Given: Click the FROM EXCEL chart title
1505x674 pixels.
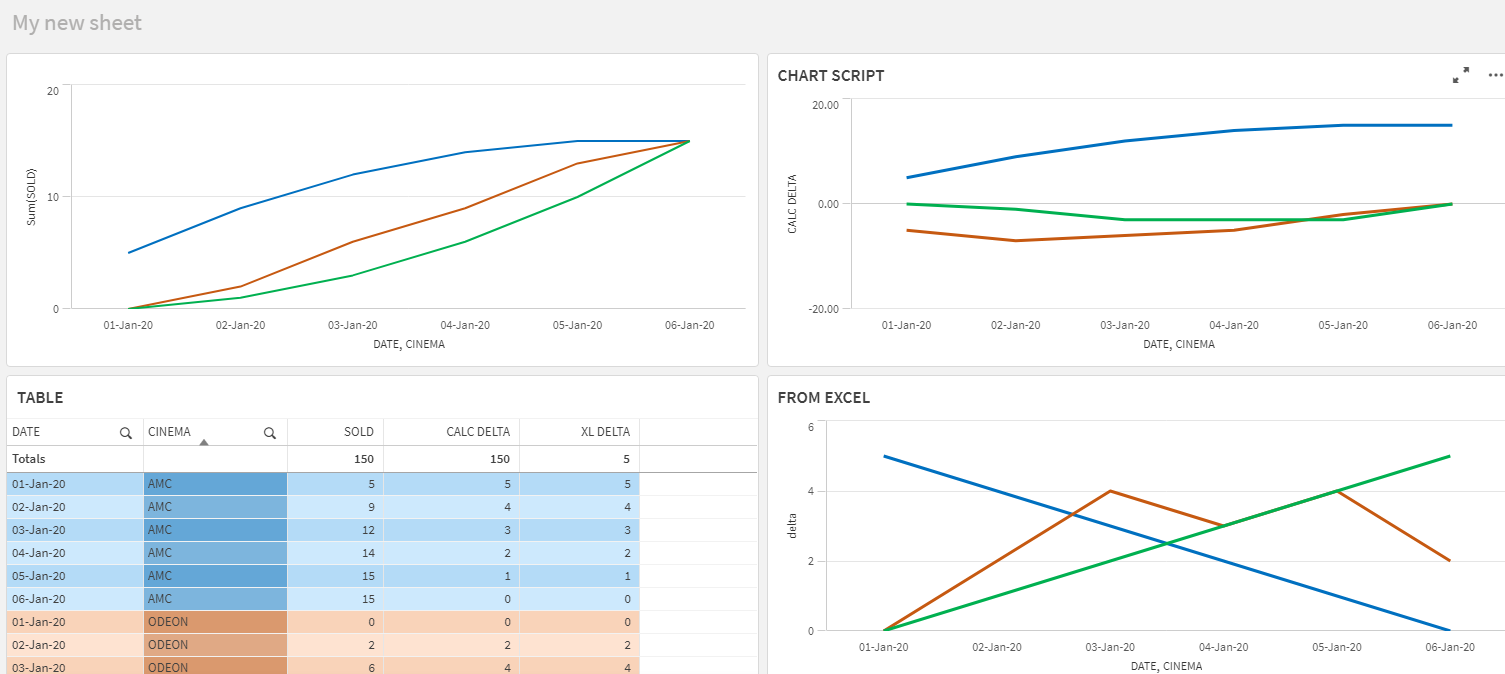Looking at the screenshot, I should [823, 398].
